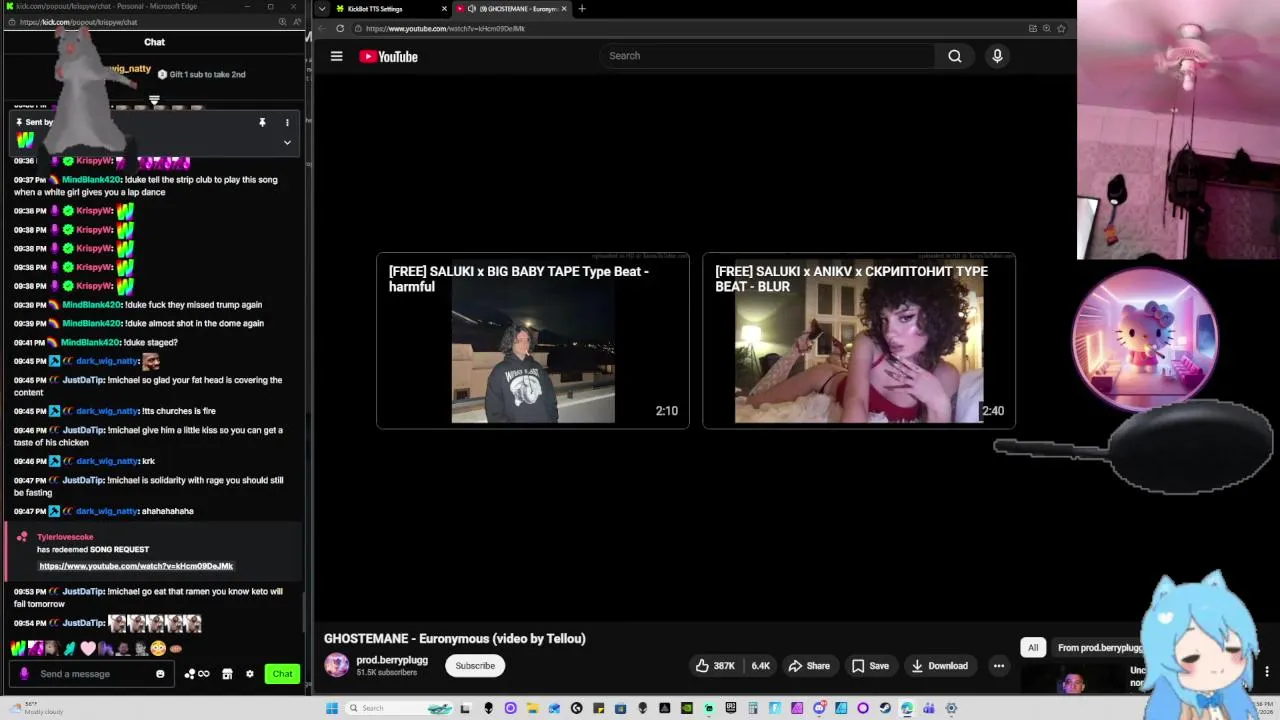Open the prod.berryplugg channel name link
Screen dimensions: 1280x720
coord(392,660)
